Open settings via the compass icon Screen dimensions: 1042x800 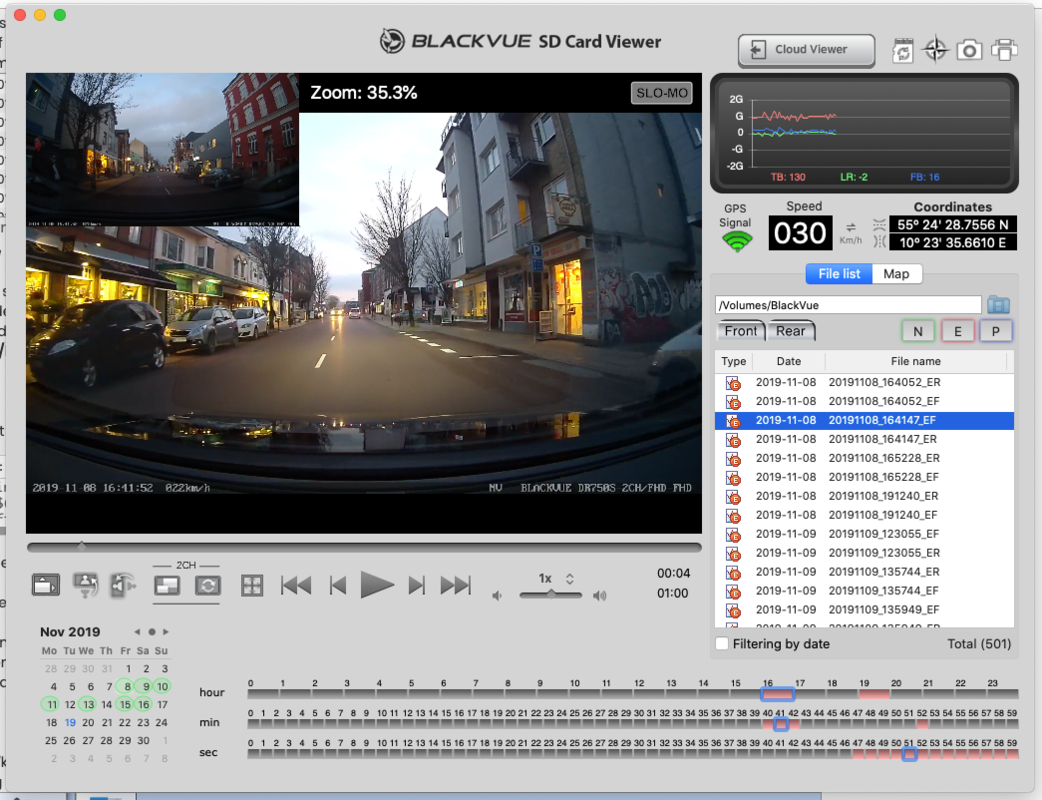point(935,50)
